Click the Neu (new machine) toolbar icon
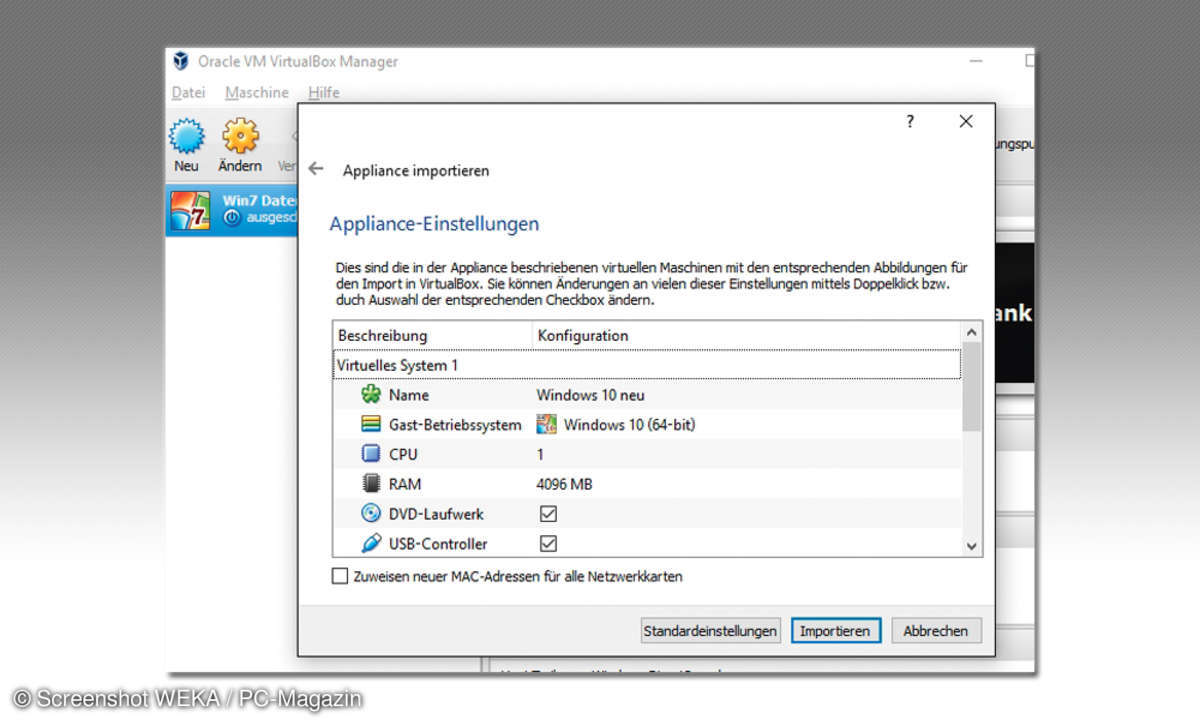Image resolution: width=1200 pixels, height=720 pixels. coord(186,136)
